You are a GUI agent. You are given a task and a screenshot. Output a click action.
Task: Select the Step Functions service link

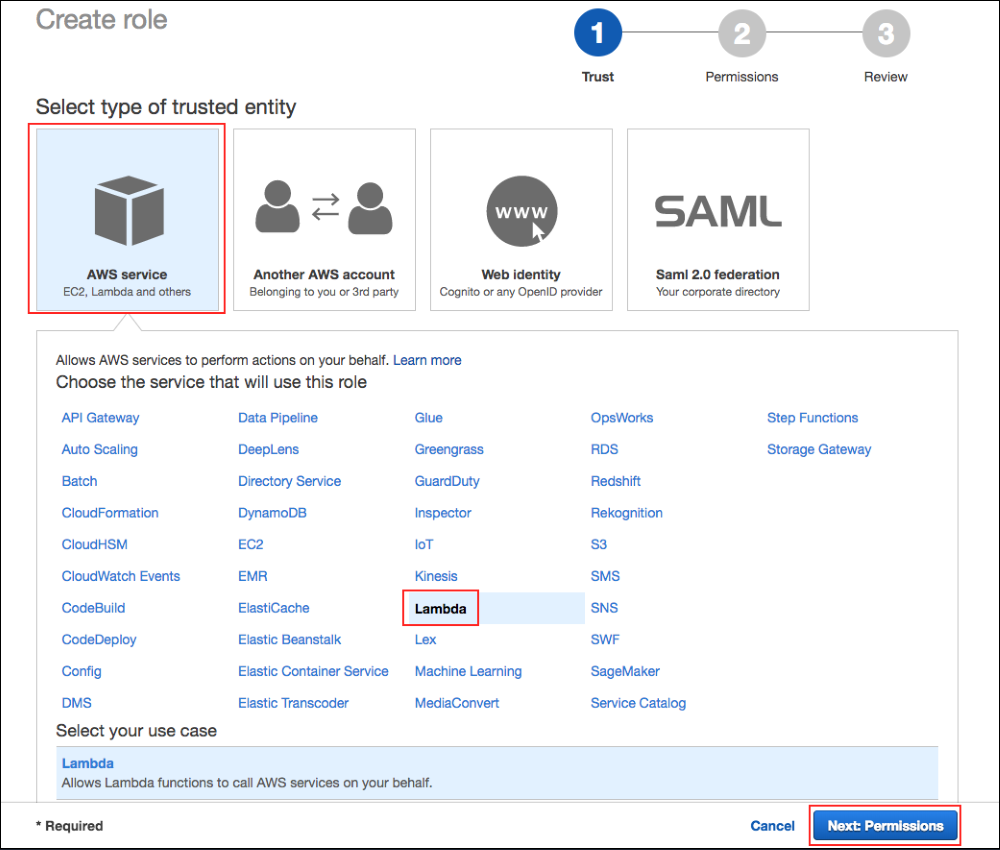[x=813, y=417]
